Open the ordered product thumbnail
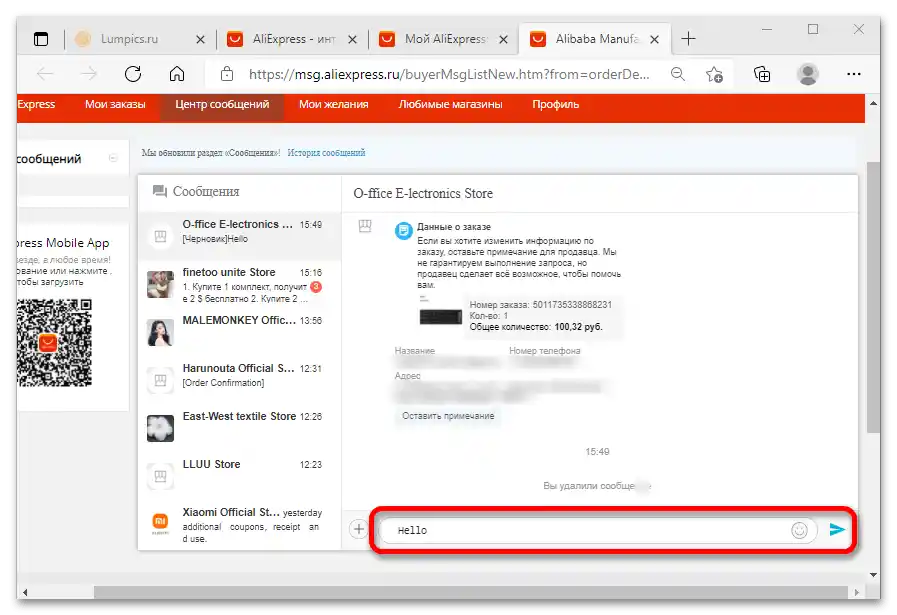This screenshot has height=615, width=897. [440, 316]
